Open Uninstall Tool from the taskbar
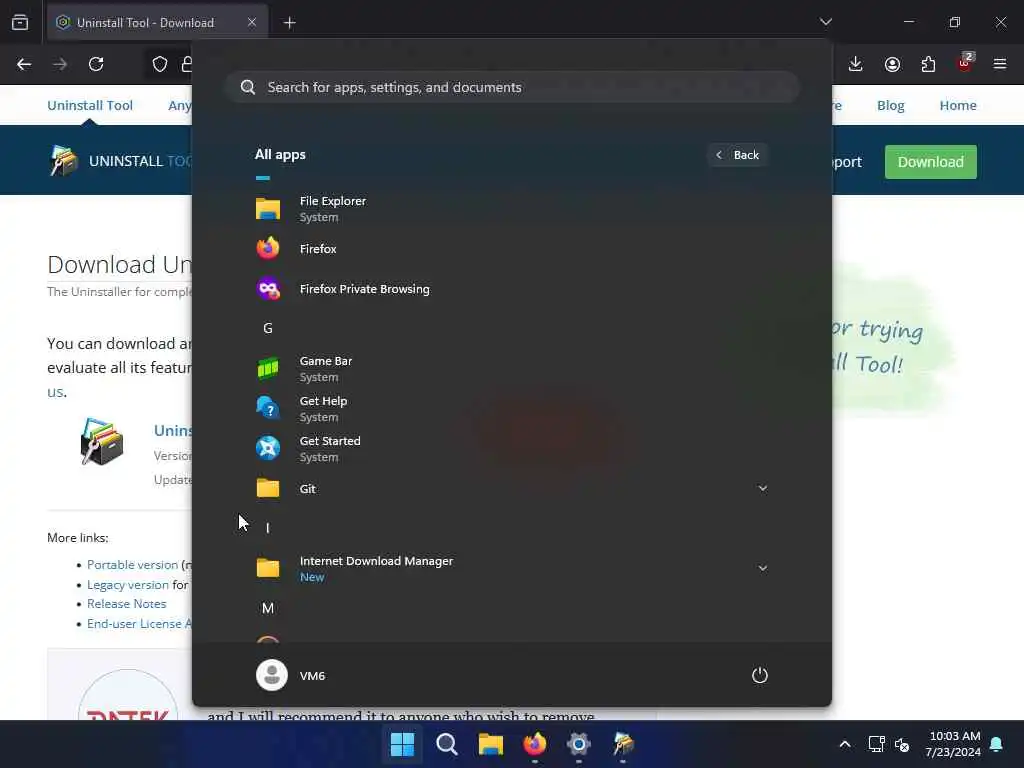This screenshot has height=768, width=1024. click(623, 744)
